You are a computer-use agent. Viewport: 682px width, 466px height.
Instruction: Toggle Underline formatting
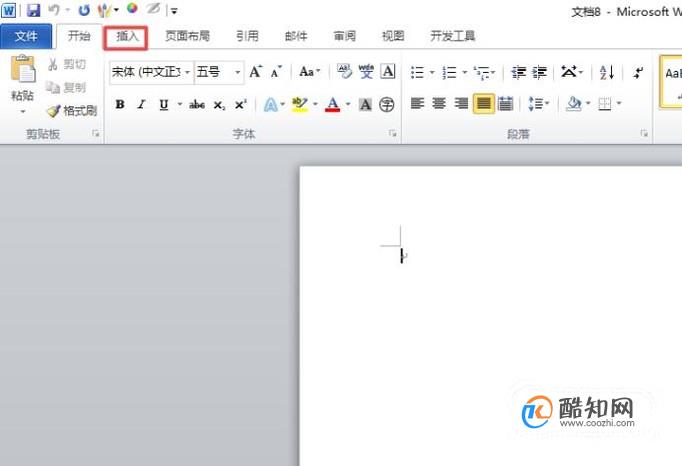164,104
